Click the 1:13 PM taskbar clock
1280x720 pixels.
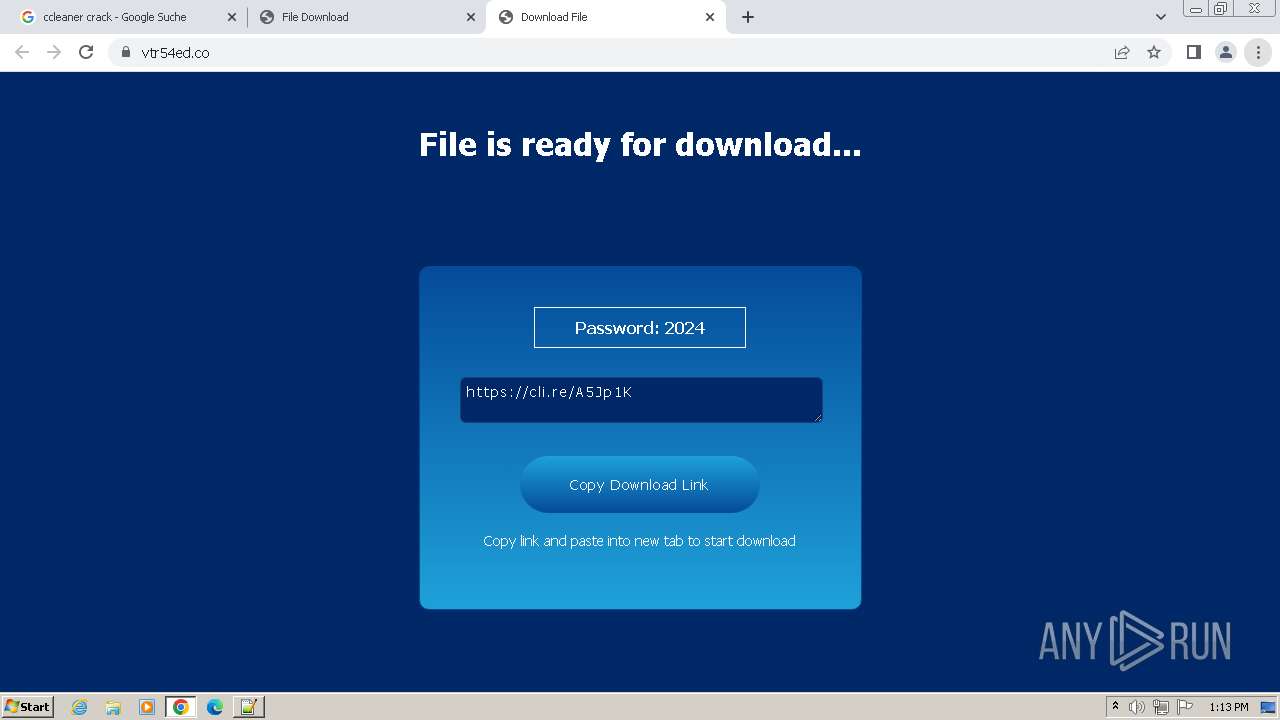(x=1229, y=707)
